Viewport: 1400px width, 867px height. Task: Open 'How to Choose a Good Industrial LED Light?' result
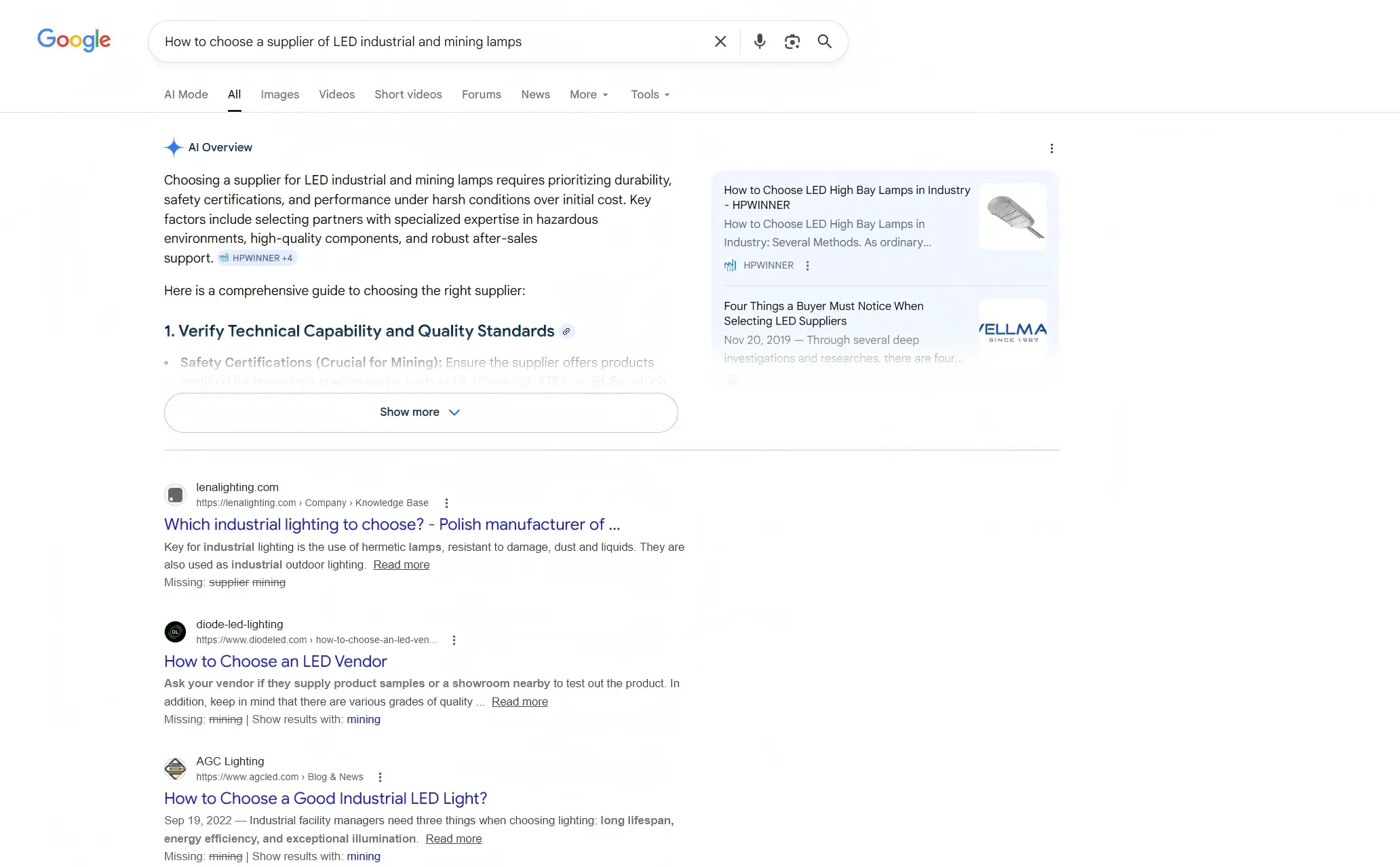(x=326, y=798)
